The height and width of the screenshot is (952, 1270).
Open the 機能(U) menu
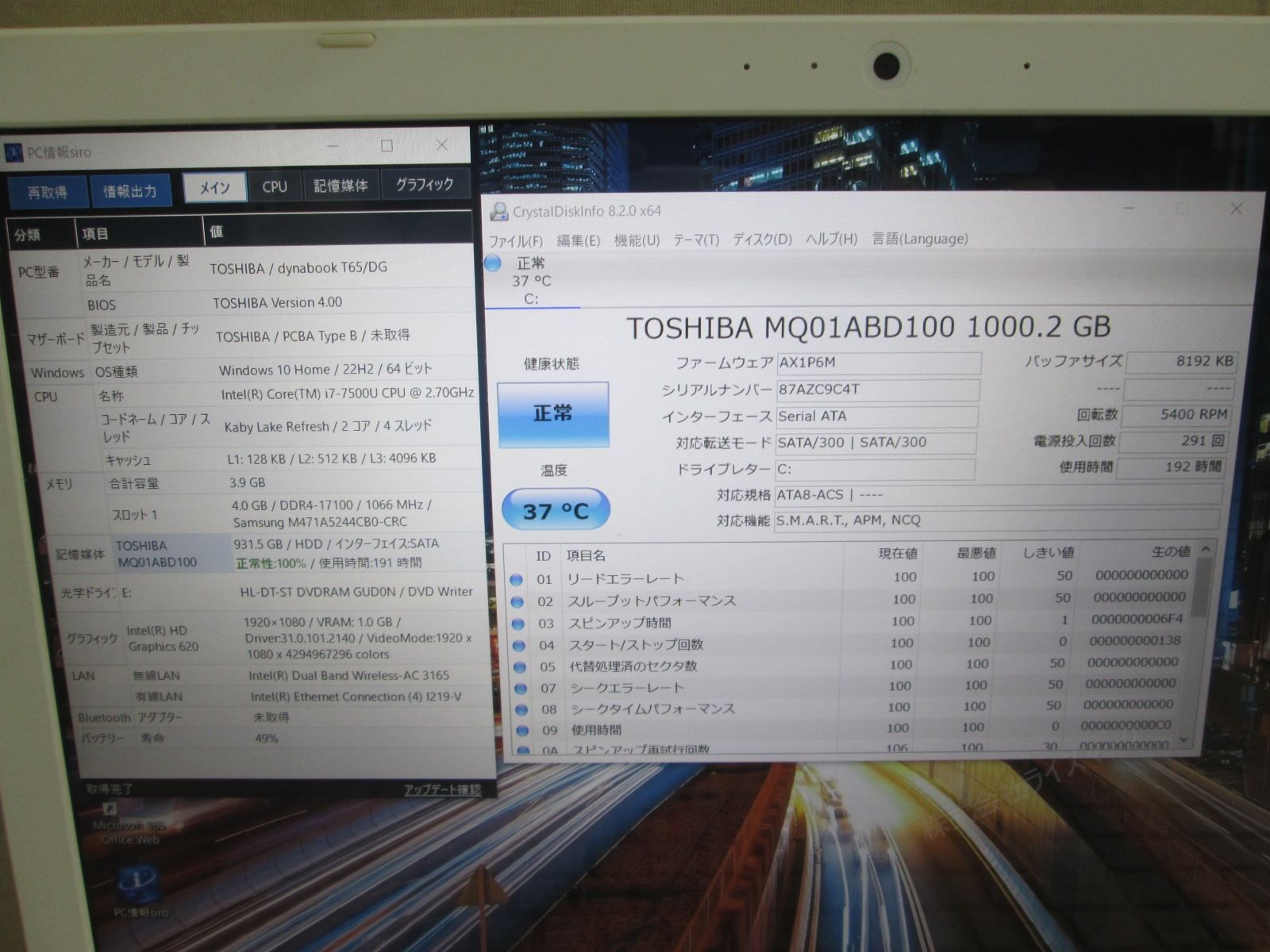pos(637,240)
